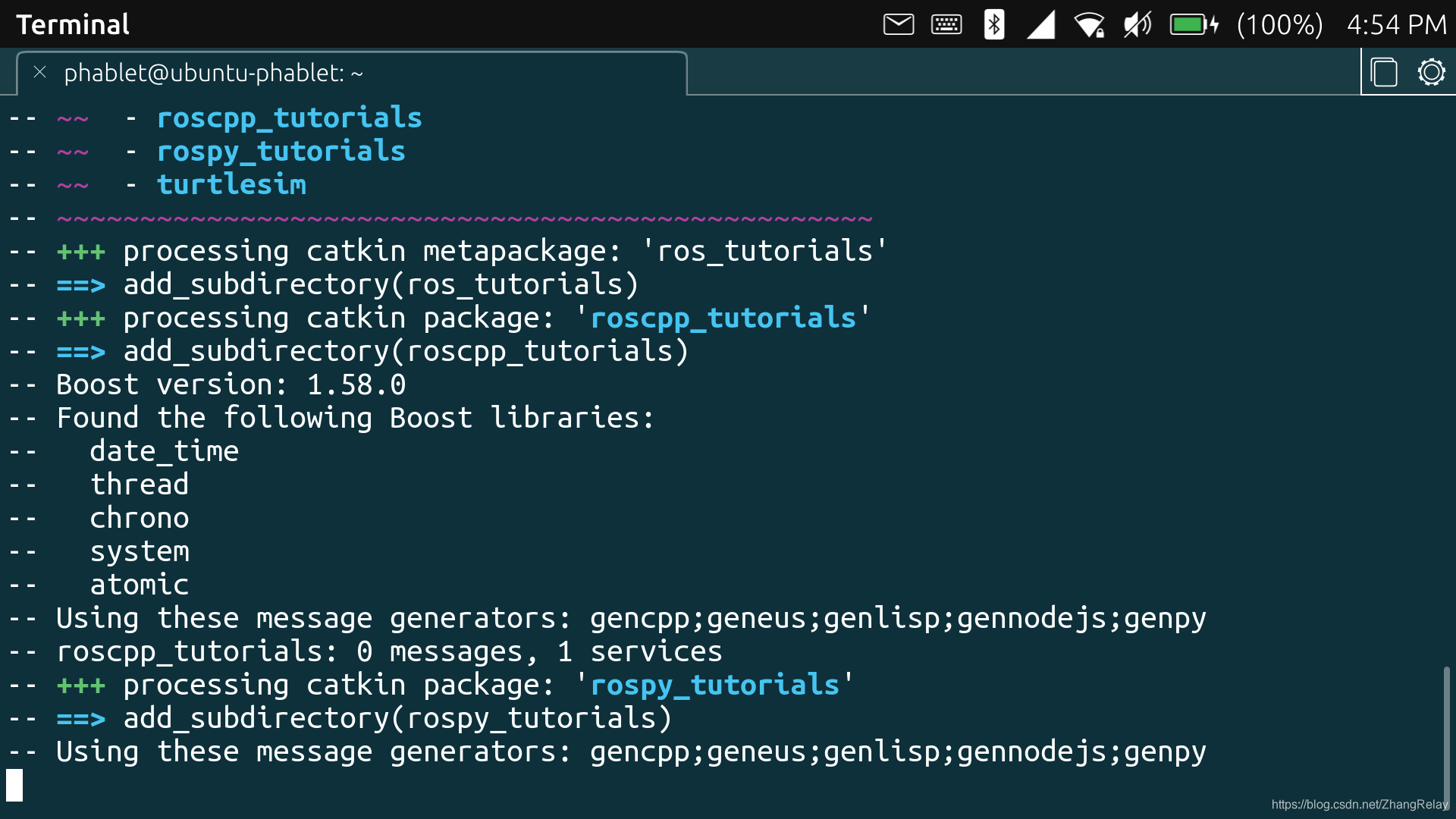Viewport: 1456px width, 819px height.
Task: Click the terminal scrollbar on right edge
Action: tap(1446, 728)
